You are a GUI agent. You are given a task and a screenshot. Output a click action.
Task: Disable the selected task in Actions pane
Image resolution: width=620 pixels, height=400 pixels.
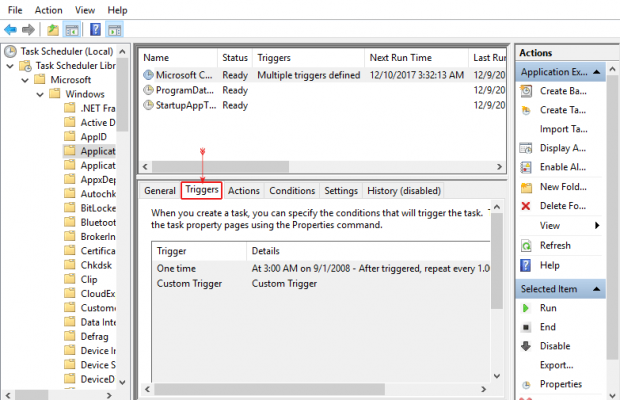pos(554,346)
